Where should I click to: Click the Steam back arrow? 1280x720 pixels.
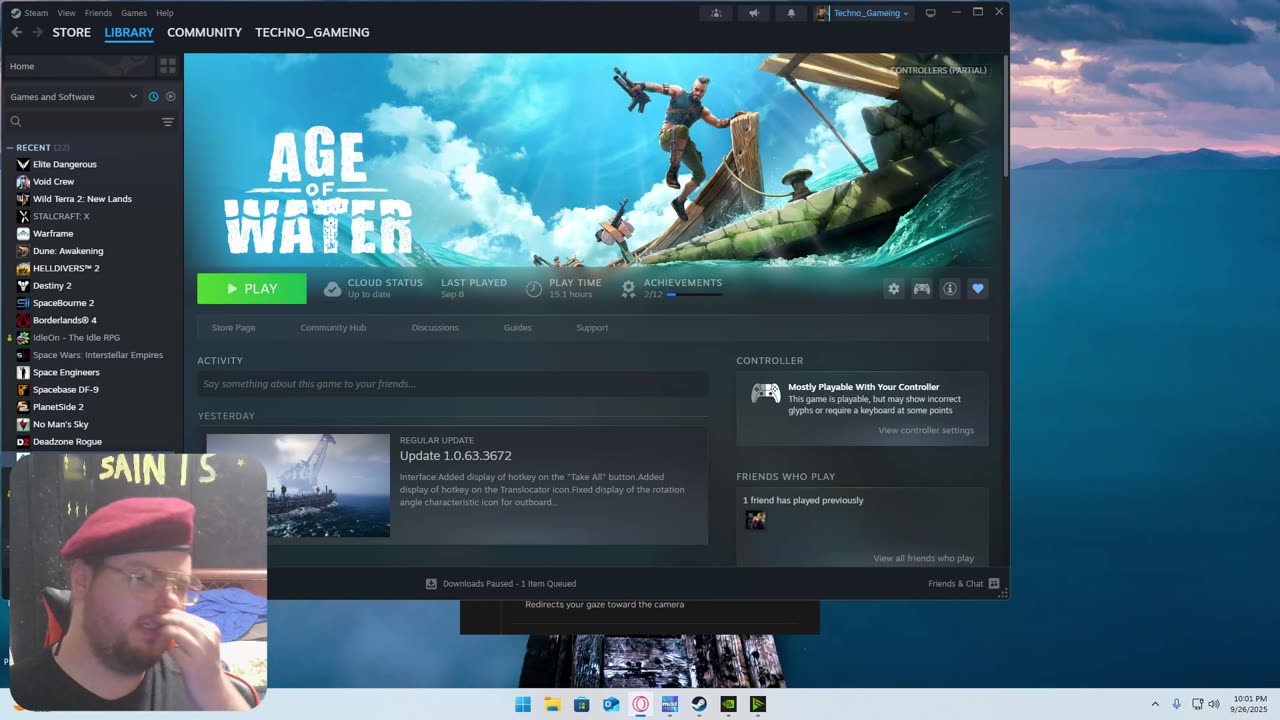[16, 32]
